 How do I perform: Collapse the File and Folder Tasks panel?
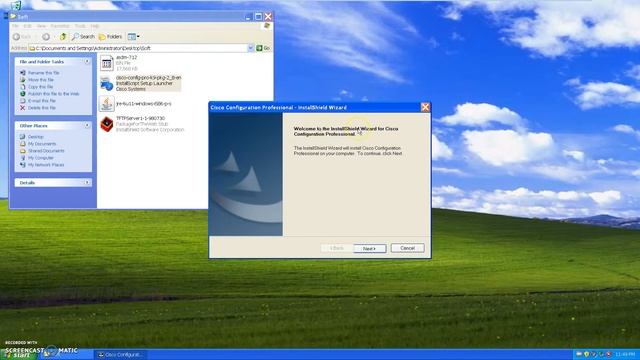[x=87, y=62]
